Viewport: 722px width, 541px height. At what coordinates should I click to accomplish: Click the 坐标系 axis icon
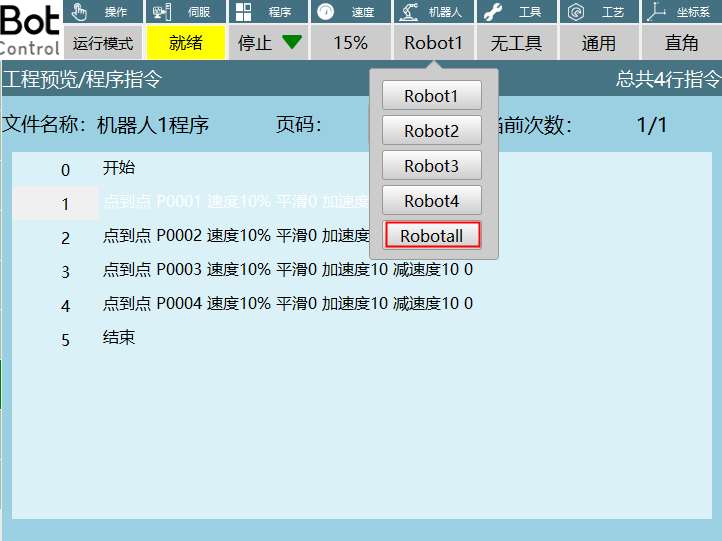656,12
